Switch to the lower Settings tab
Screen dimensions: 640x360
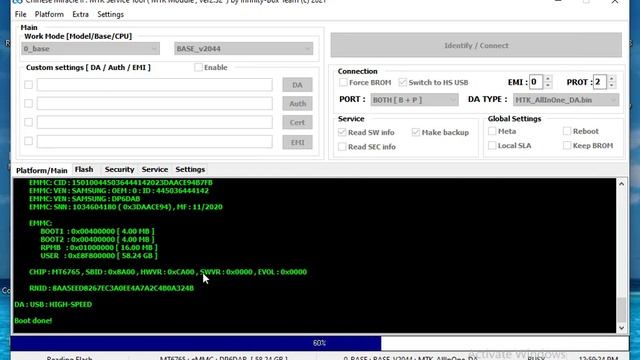coord(190,169)
